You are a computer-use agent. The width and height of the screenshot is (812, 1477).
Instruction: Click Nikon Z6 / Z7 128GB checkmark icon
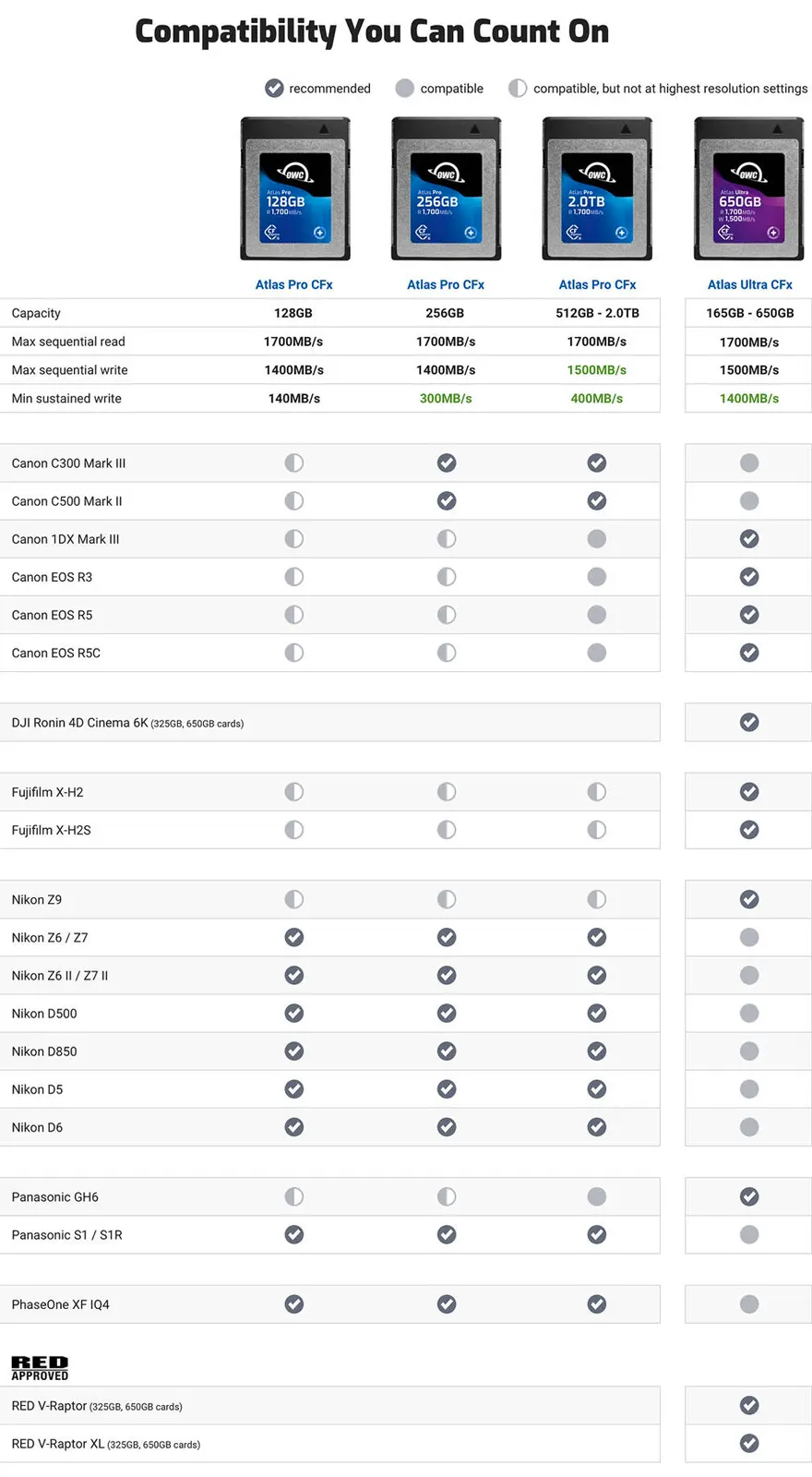(294, 937)
